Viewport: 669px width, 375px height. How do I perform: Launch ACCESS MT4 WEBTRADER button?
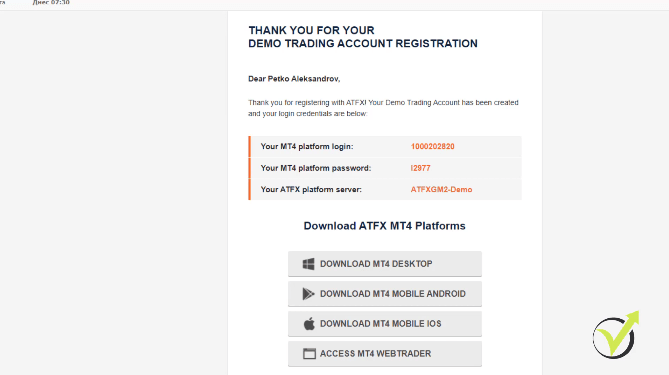[385, 354]
